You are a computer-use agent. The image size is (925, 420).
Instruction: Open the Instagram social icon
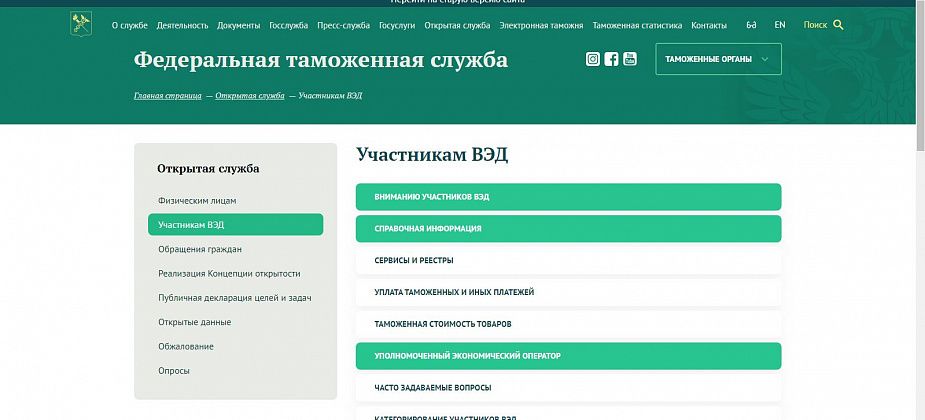(593, 59)
